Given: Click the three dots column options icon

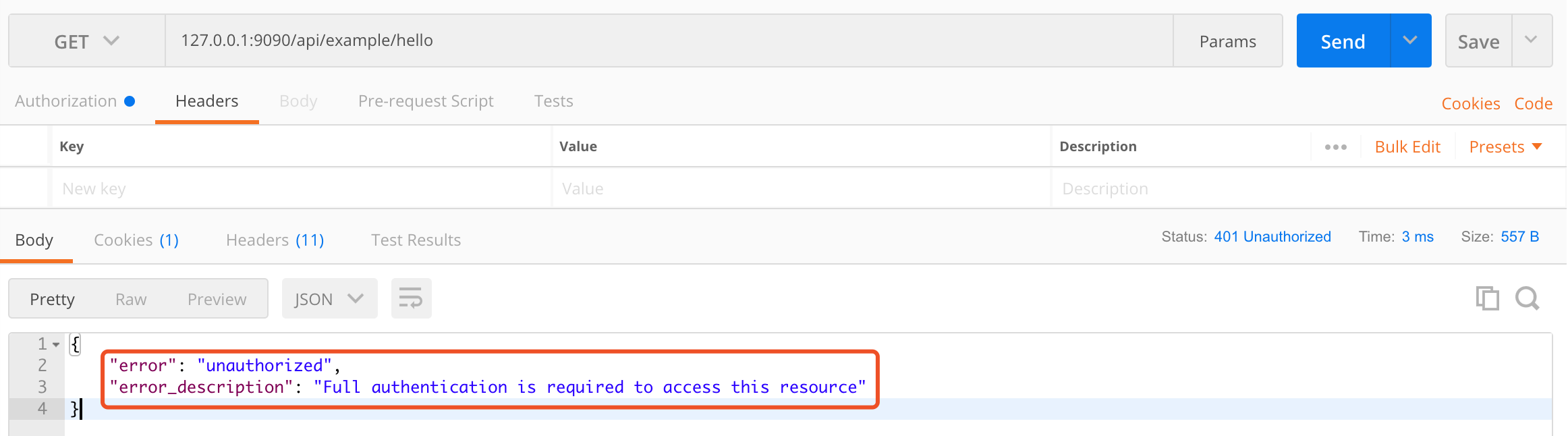Looking at the screenshot, I should (x=1335, y=147).
